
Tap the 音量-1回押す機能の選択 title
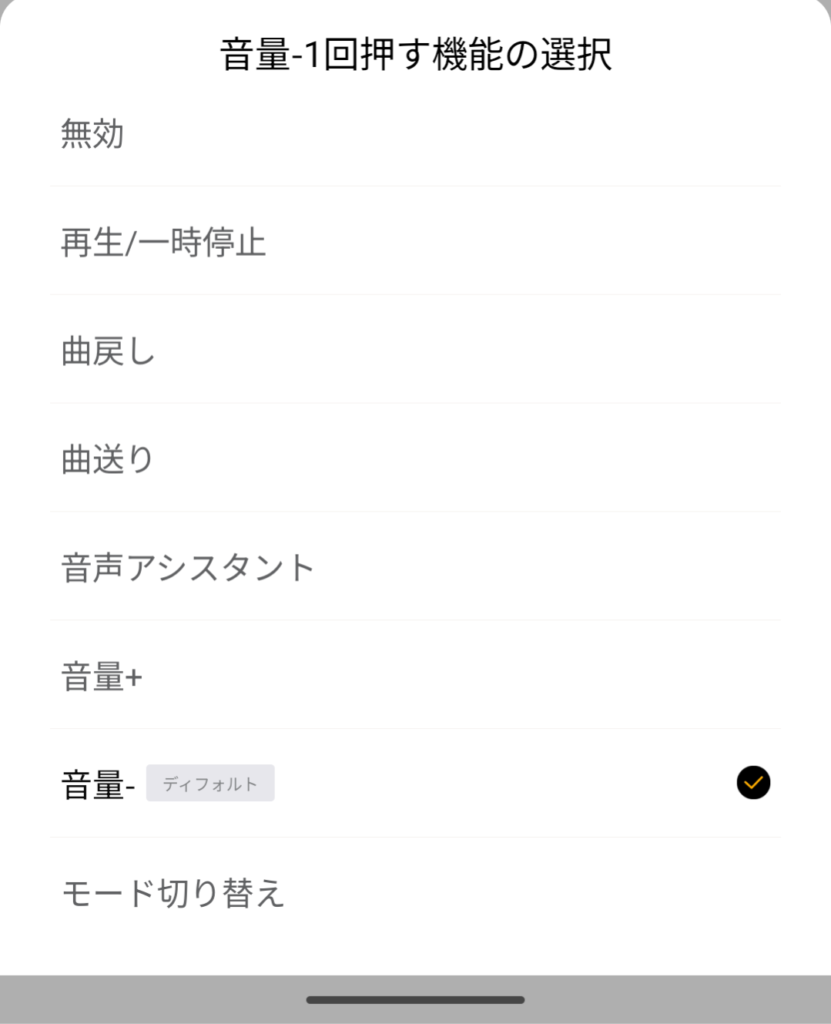click(415, 54)
